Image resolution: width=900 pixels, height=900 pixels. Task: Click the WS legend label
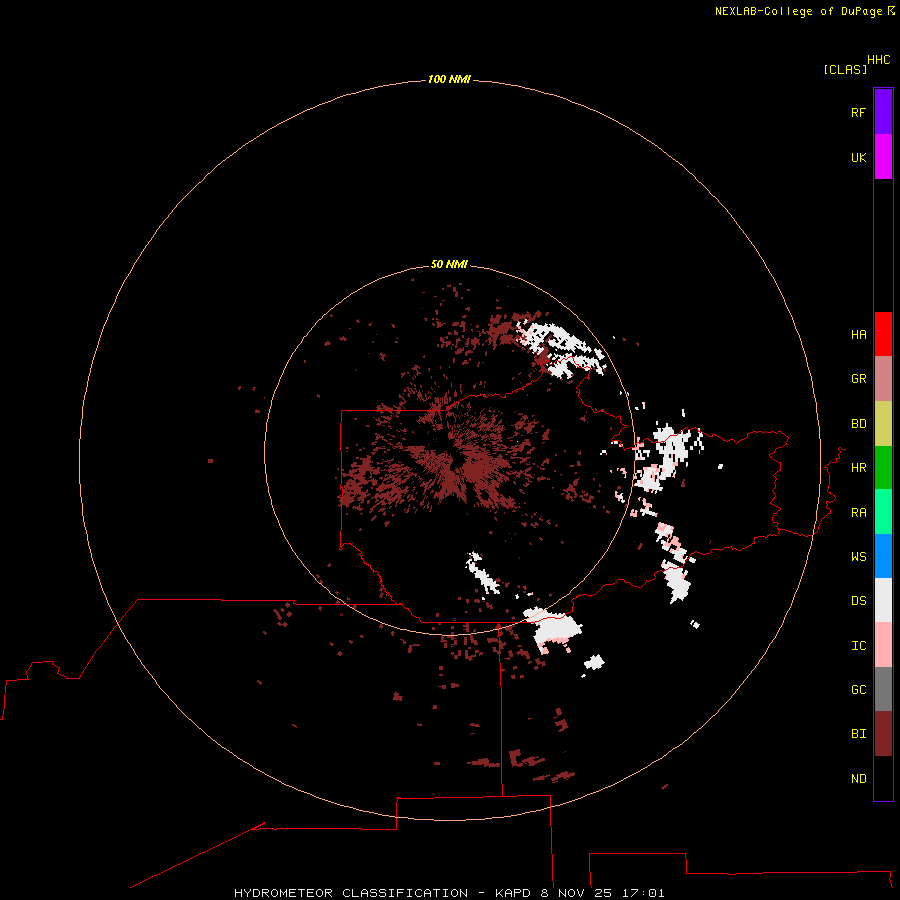coord(859,557)
